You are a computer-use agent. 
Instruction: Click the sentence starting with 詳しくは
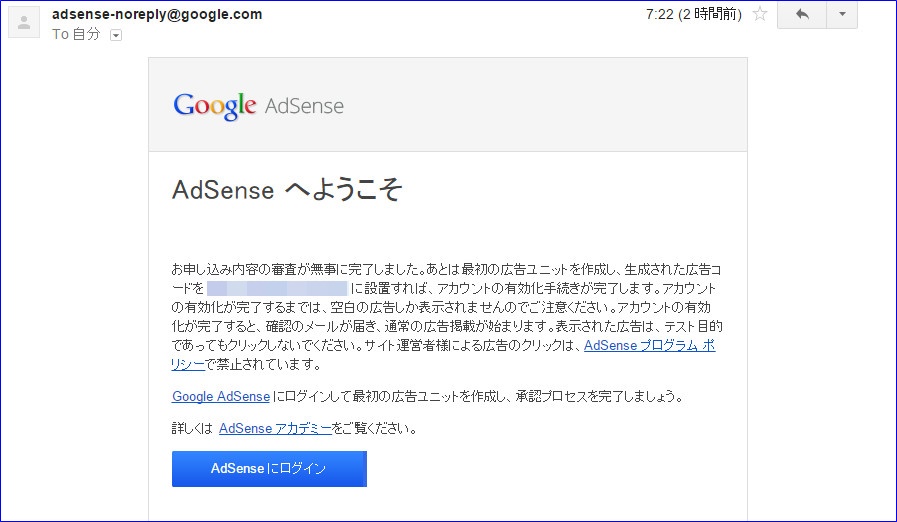click(295, 428)
